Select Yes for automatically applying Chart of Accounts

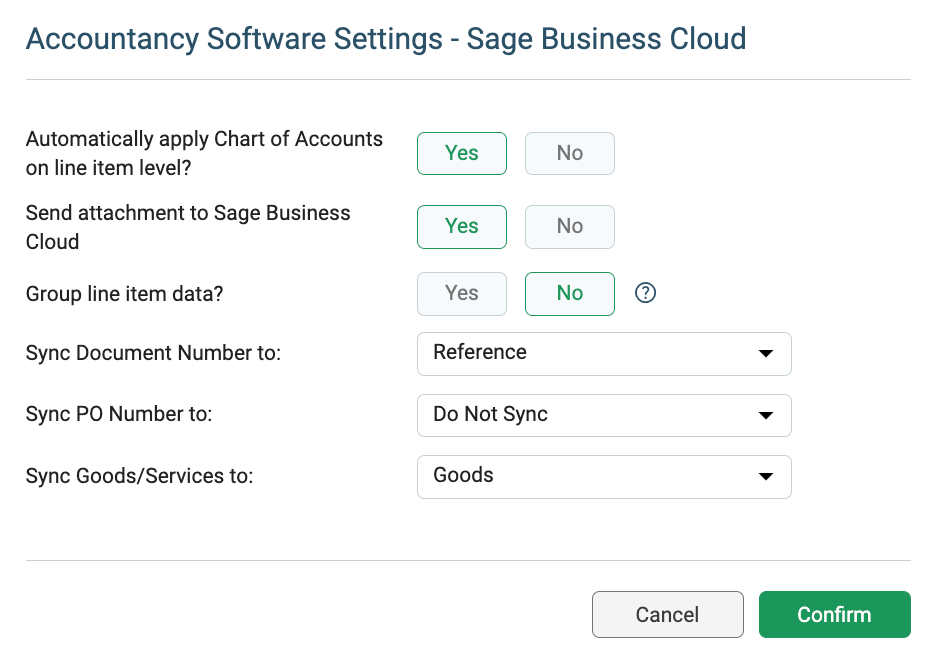(462, 153)
